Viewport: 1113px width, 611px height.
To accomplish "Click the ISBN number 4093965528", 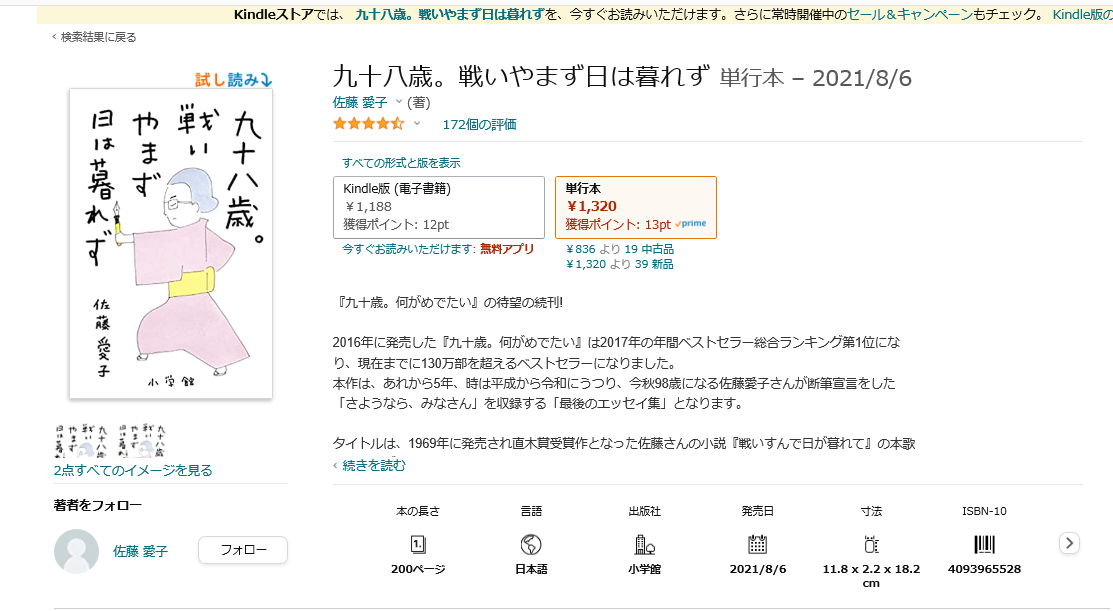I will pyautogui.click(x=985, y=569).
